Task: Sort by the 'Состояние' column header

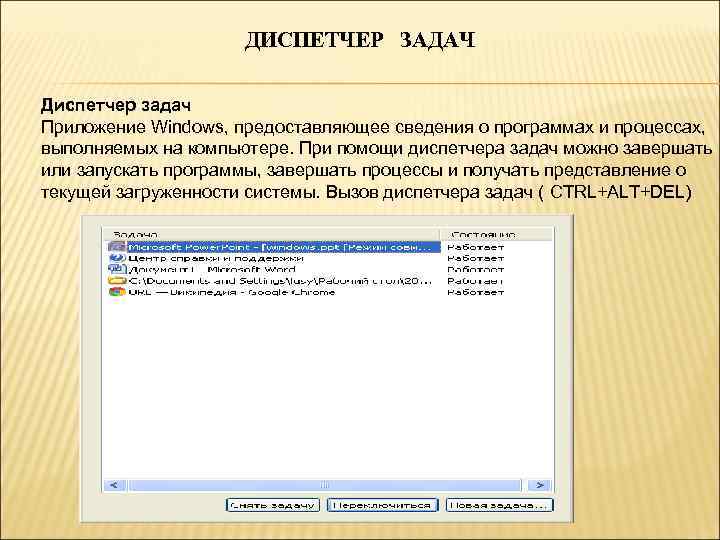Action: [x=496, y=235]
